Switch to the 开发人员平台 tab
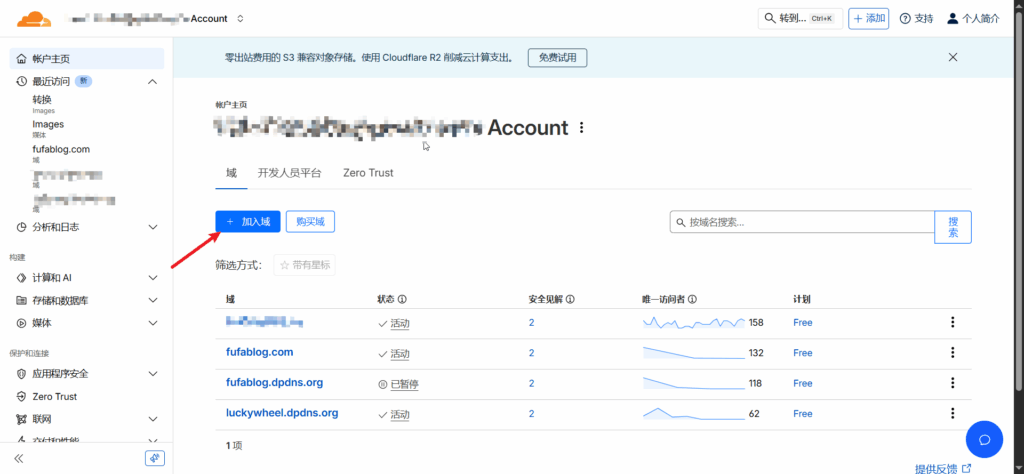Image resolution: width=1024 pixels, height=474 pixels. click(x=290, y=173)
